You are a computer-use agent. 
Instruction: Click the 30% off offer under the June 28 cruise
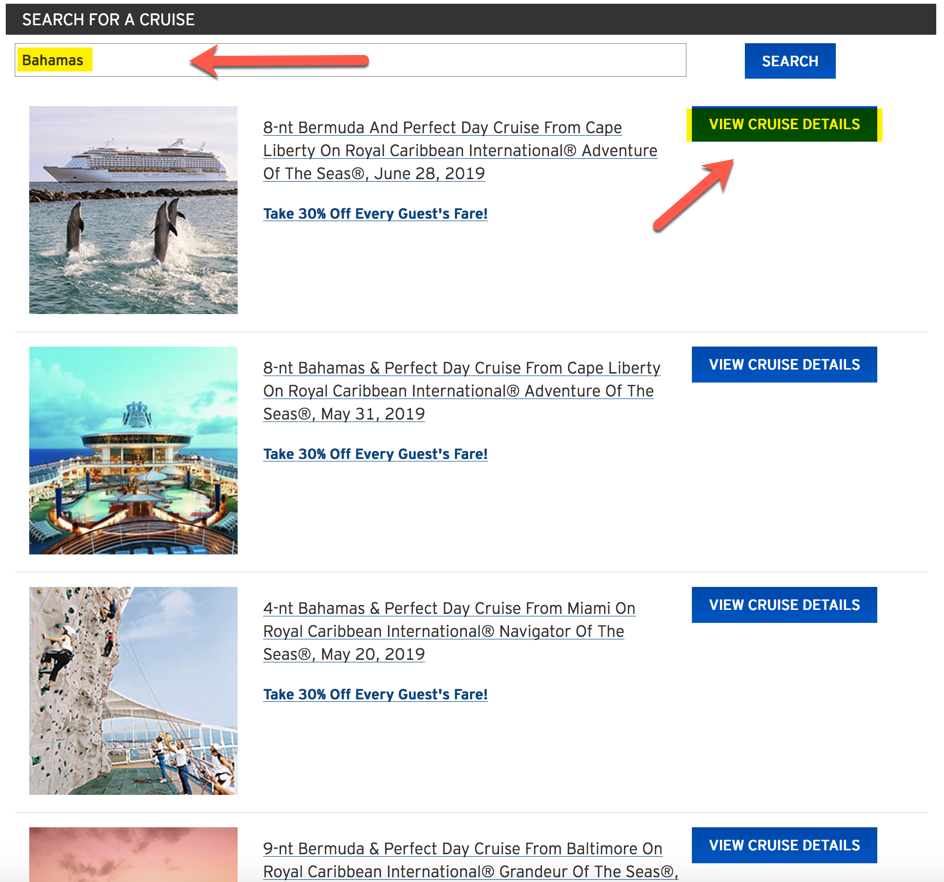pos(375,214)
